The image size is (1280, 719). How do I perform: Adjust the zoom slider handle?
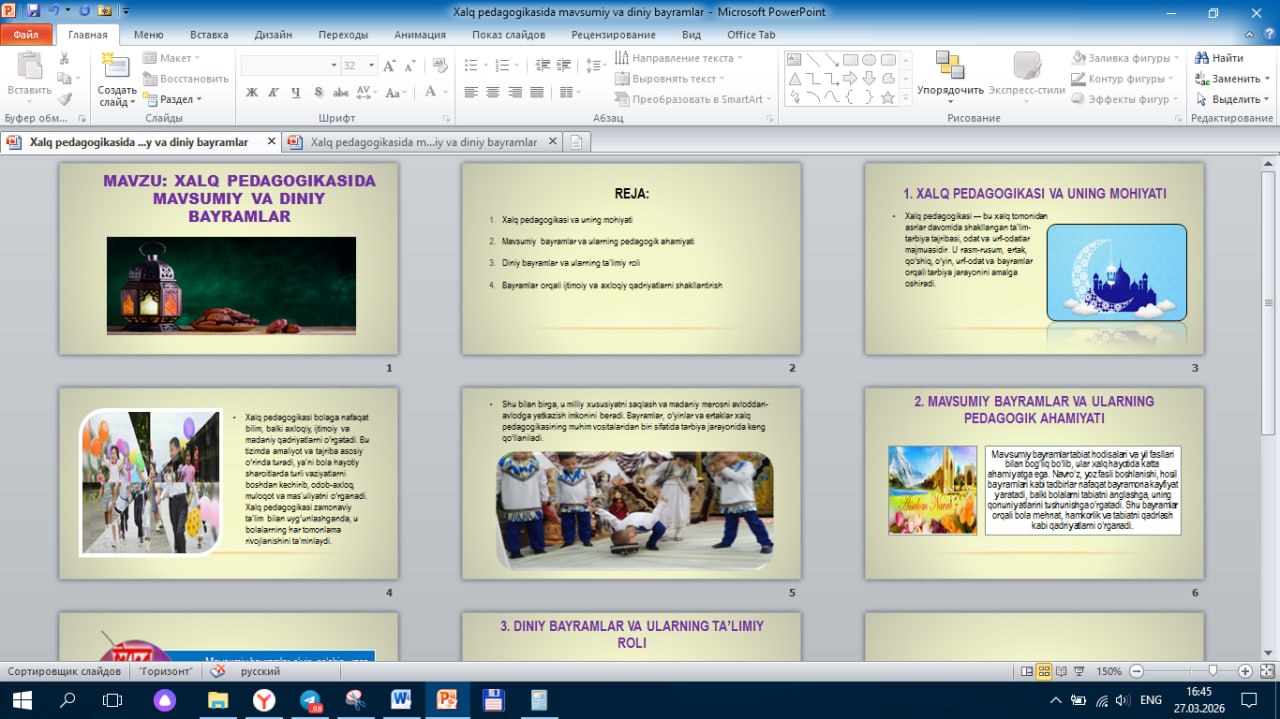pyautogui.click(x=1212, y=671)
